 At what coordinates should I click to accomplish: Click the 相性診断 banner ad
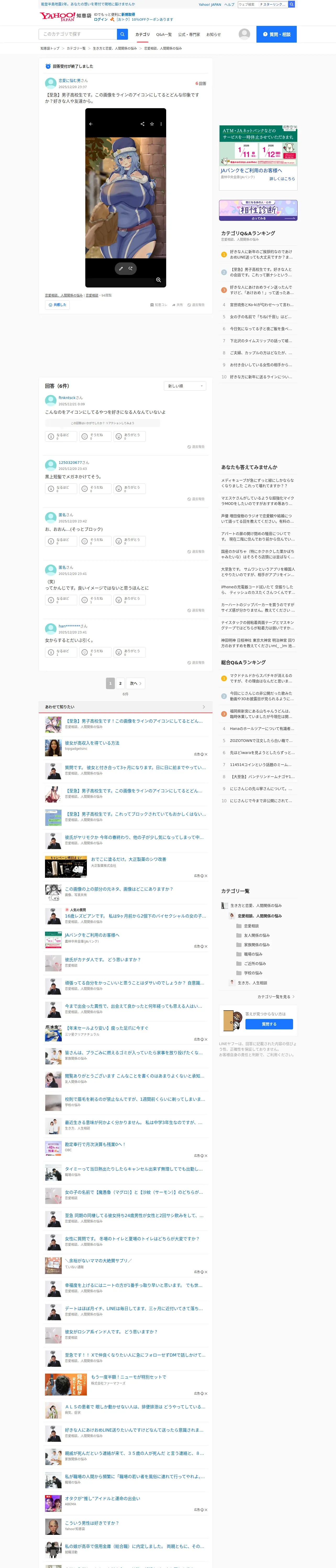258,210
